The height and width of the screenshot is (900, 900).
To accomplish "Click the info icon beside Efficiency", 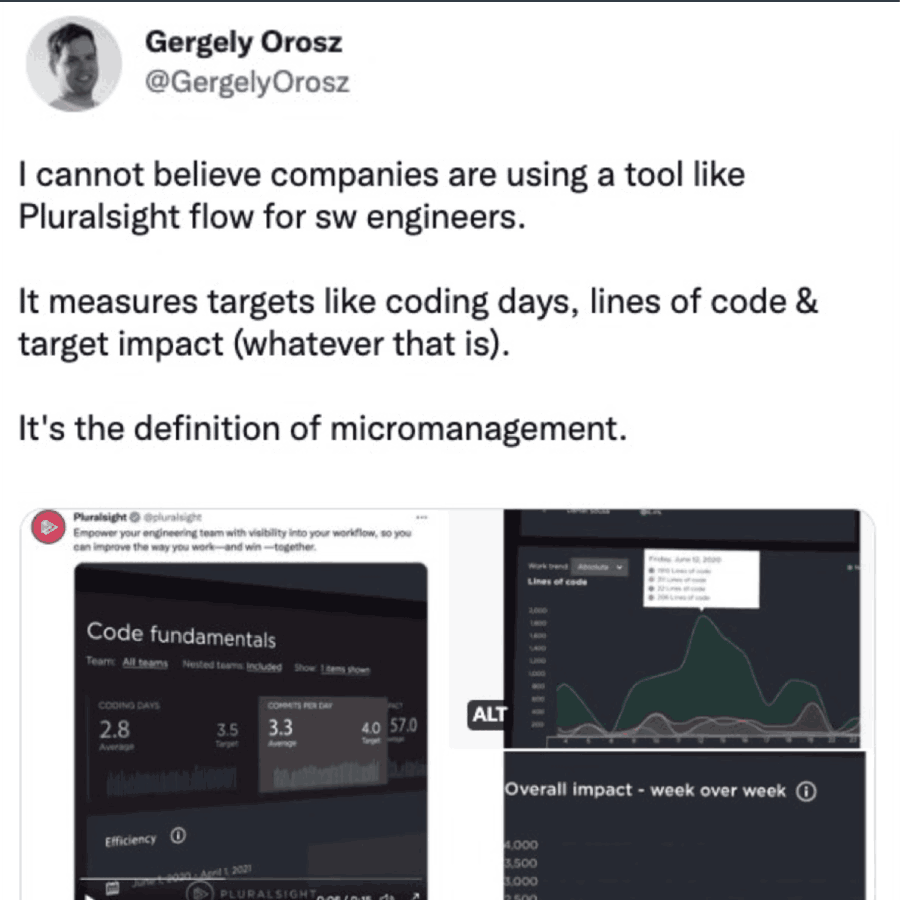I will [x=178, y=836].
